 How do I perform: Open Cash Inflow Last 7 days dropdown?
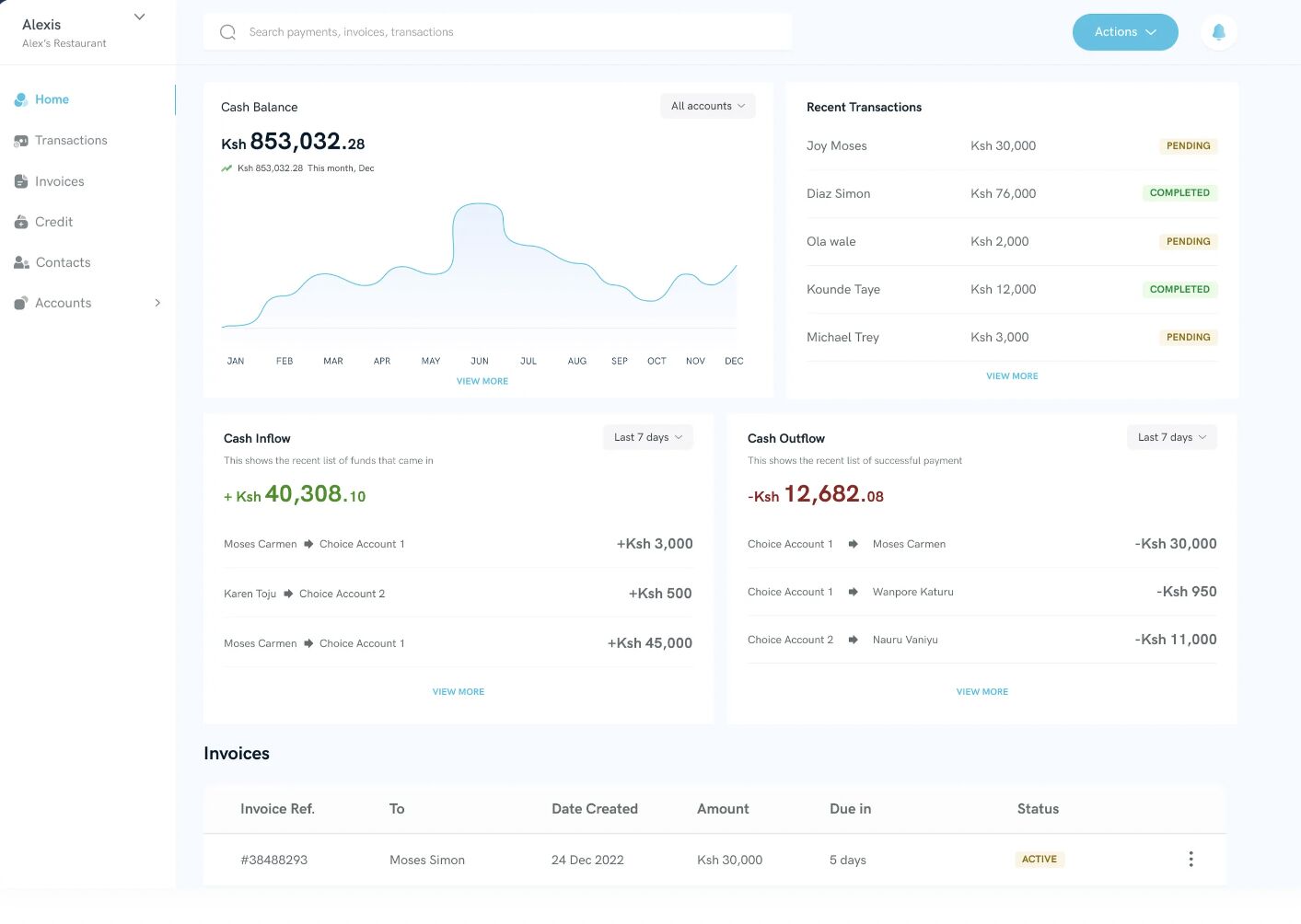coord(647,437)
